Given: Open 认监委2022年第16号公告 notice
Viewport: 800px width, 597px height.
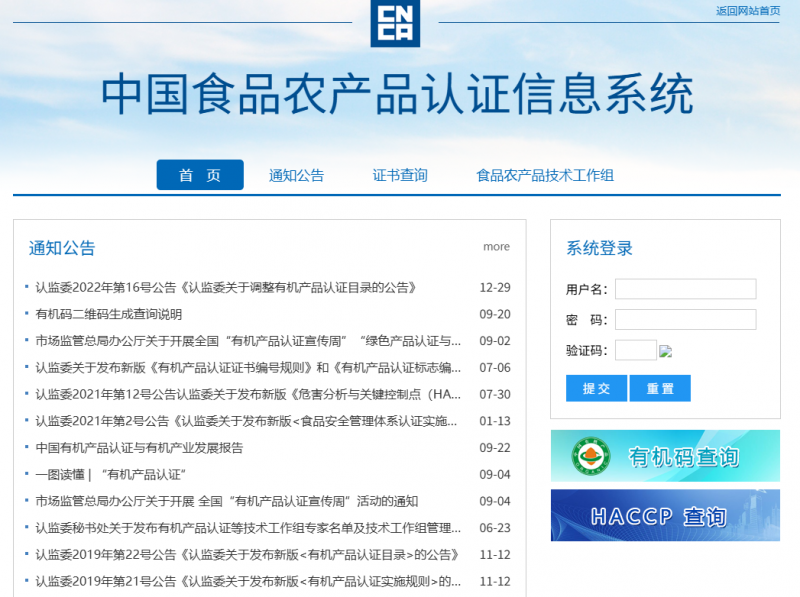Looking at the screenshot, I should coord(225,287).
